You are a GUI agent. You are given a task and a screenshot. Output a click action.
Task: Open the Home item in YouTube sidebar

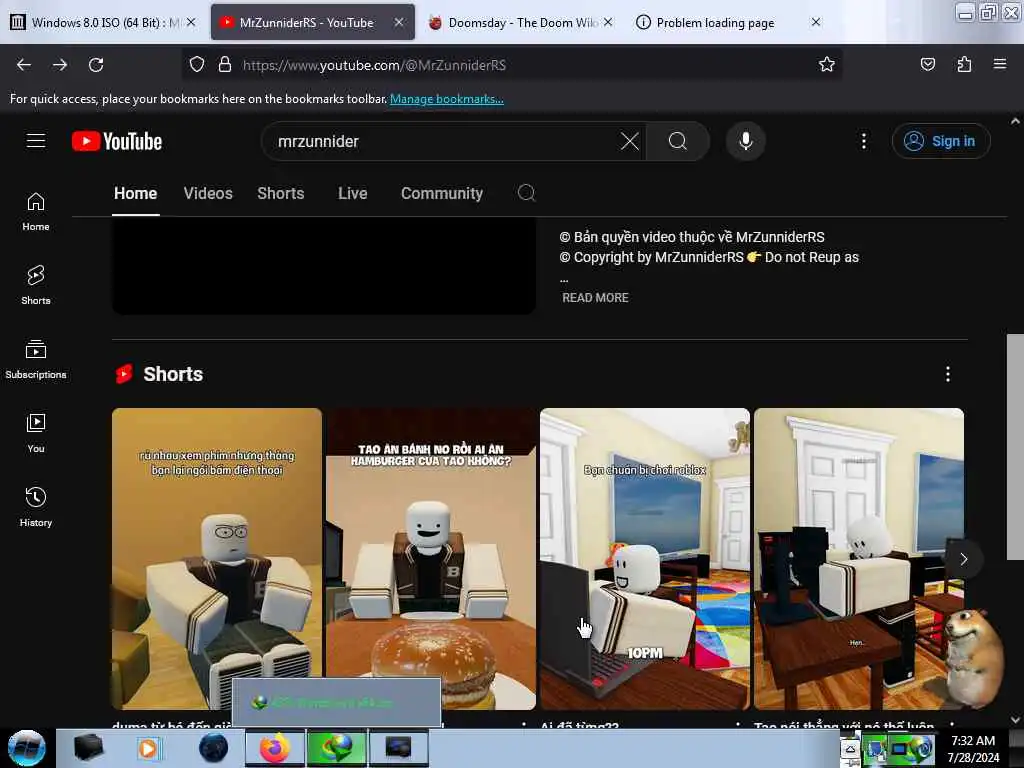[36, 212]
